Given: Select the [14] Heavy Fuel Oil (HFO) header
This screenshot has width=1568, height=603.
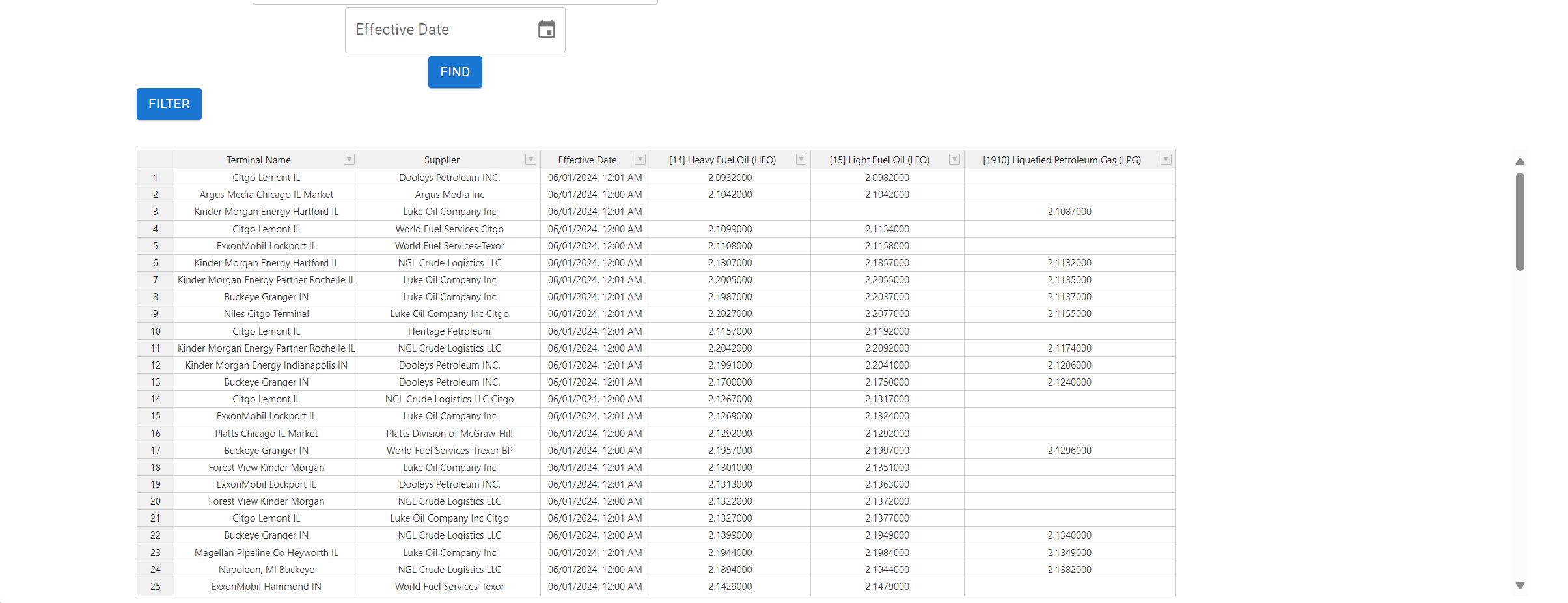Looking at the screenshot, I should 730,160.
